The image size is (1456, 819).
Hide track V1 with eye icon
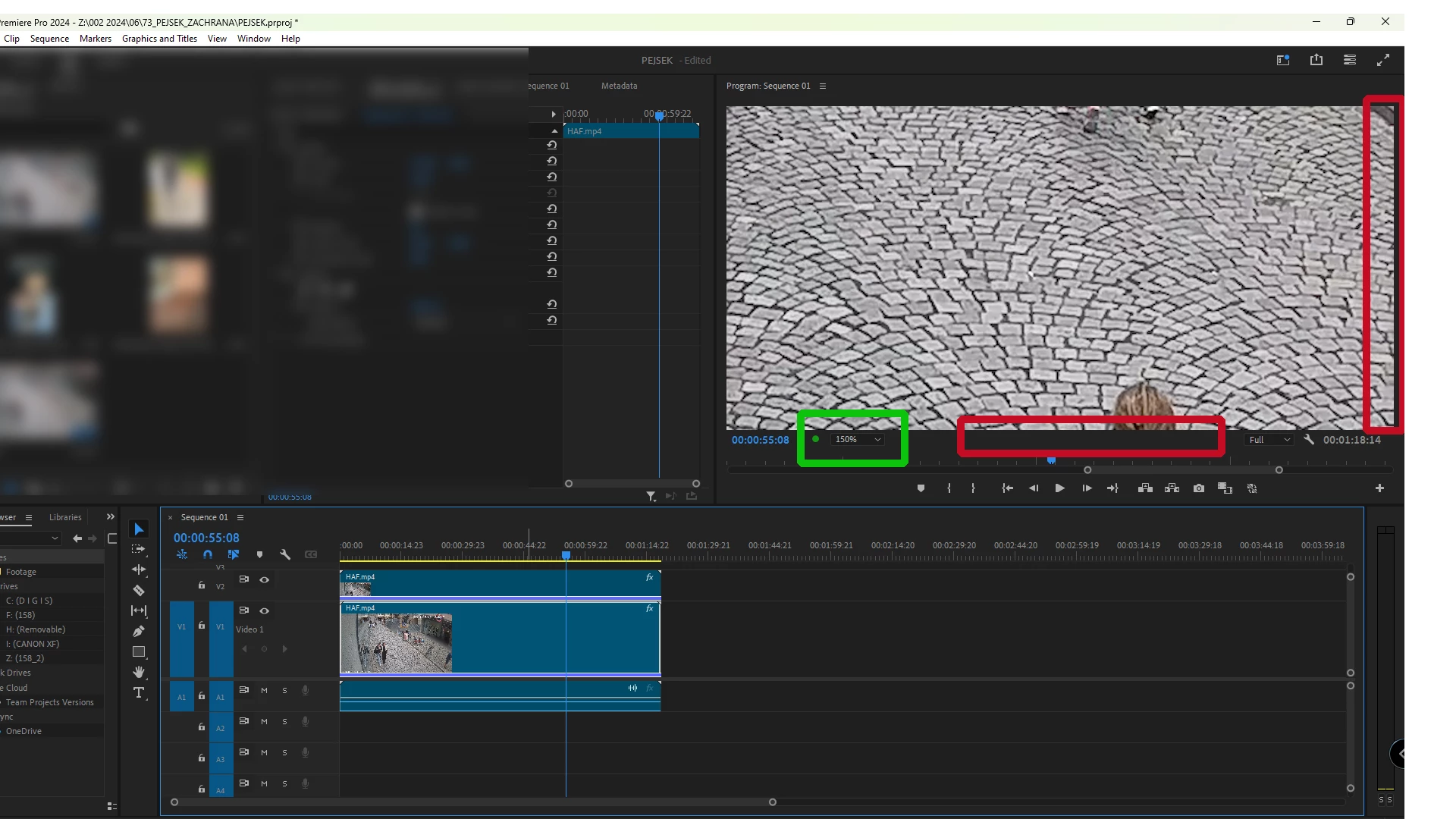265,610
